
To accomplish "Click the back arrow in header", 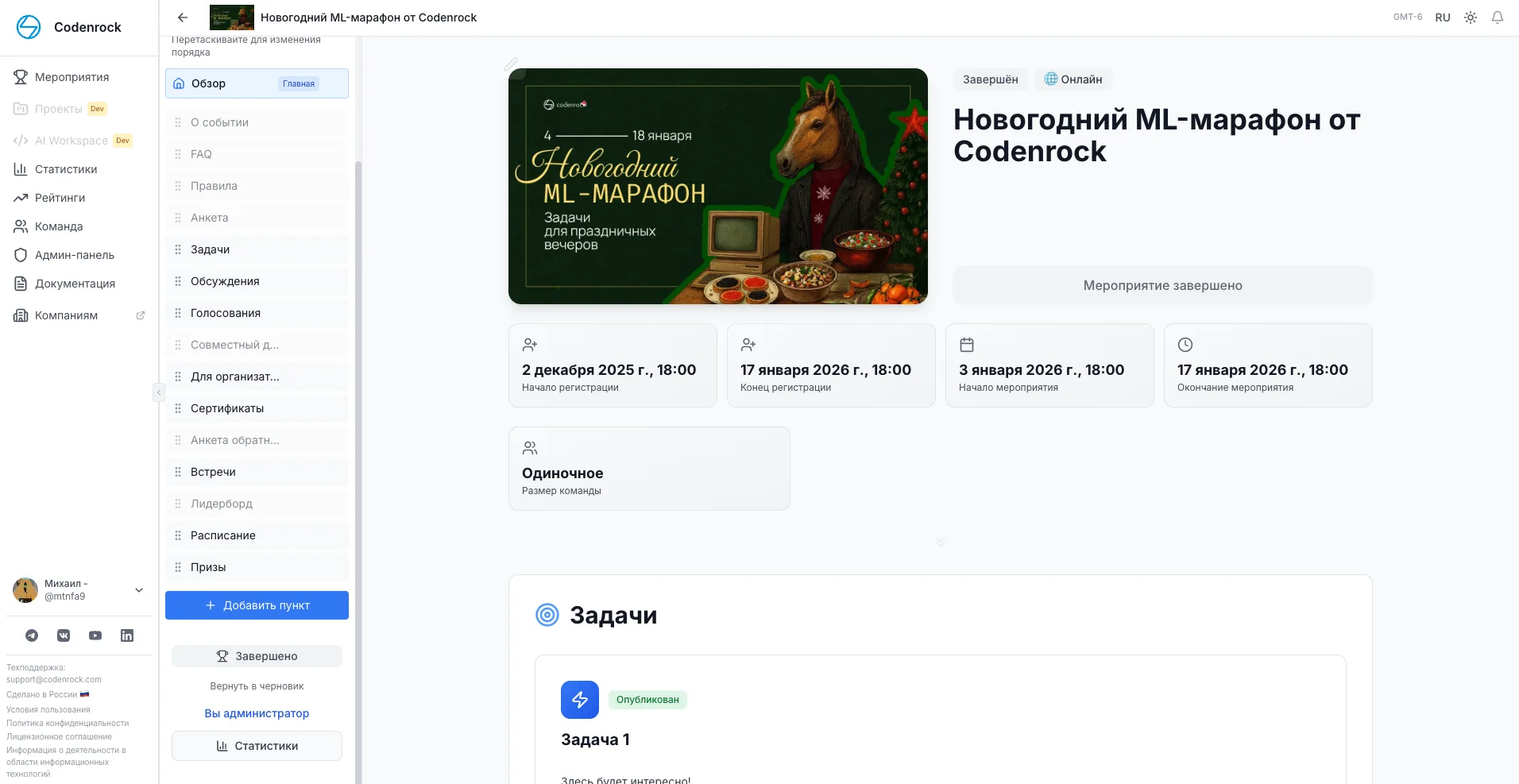I will click(183, 17).
